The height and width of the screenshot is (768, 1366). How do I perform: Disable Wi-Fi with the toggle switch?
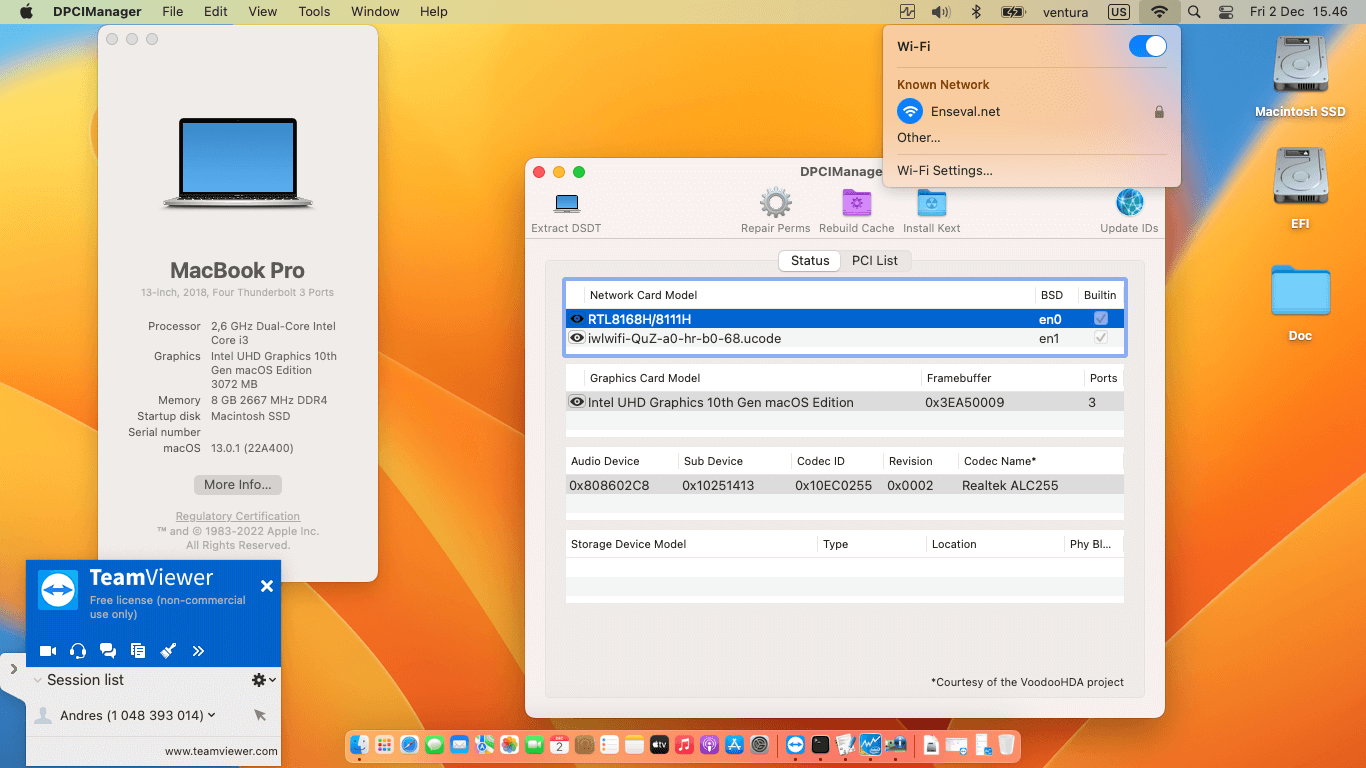coord(1147,46)
